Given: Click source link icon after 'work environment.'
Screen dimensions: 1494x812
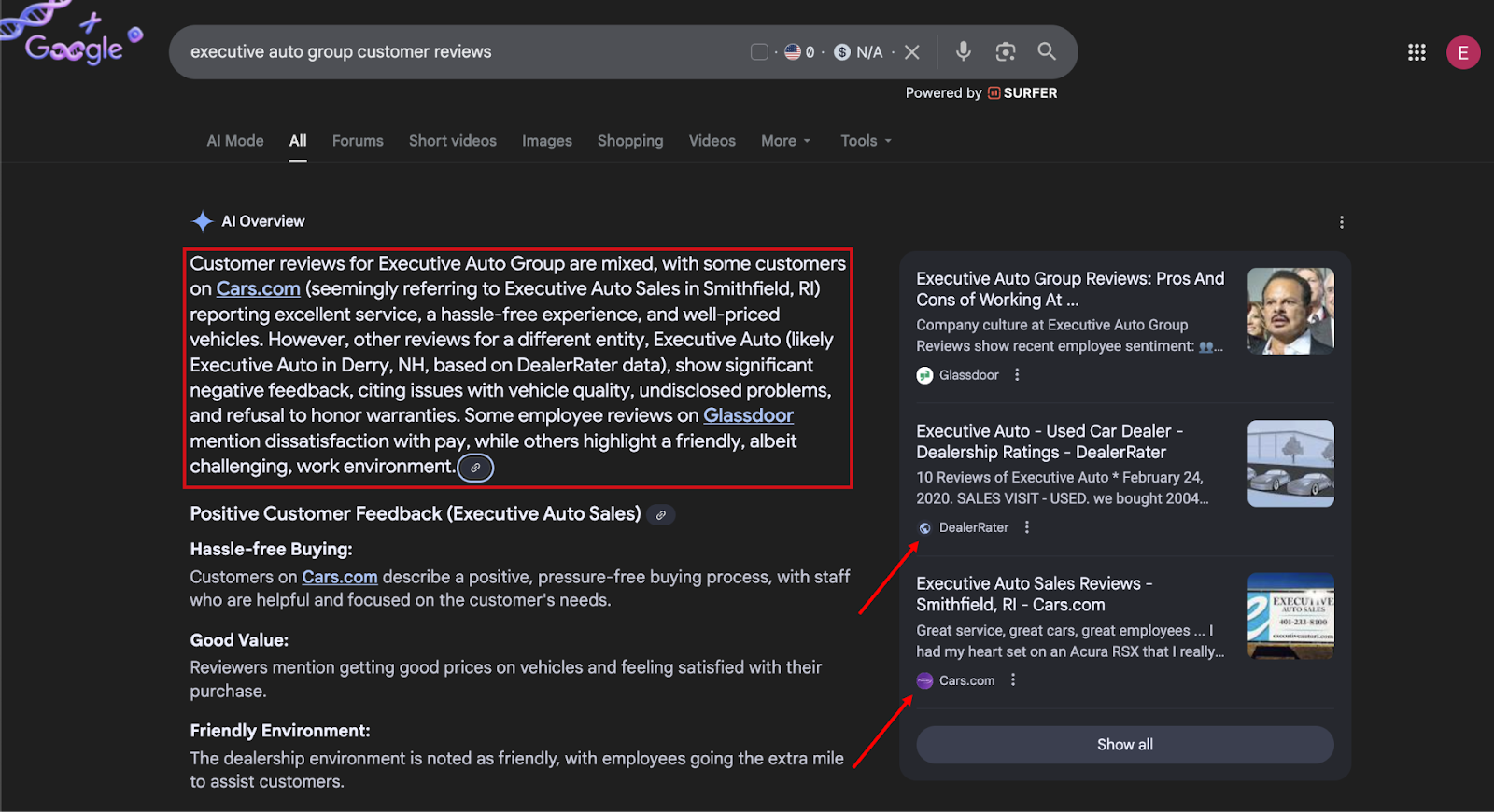Looking at the screenshot, I should click(x=475, y=468).
